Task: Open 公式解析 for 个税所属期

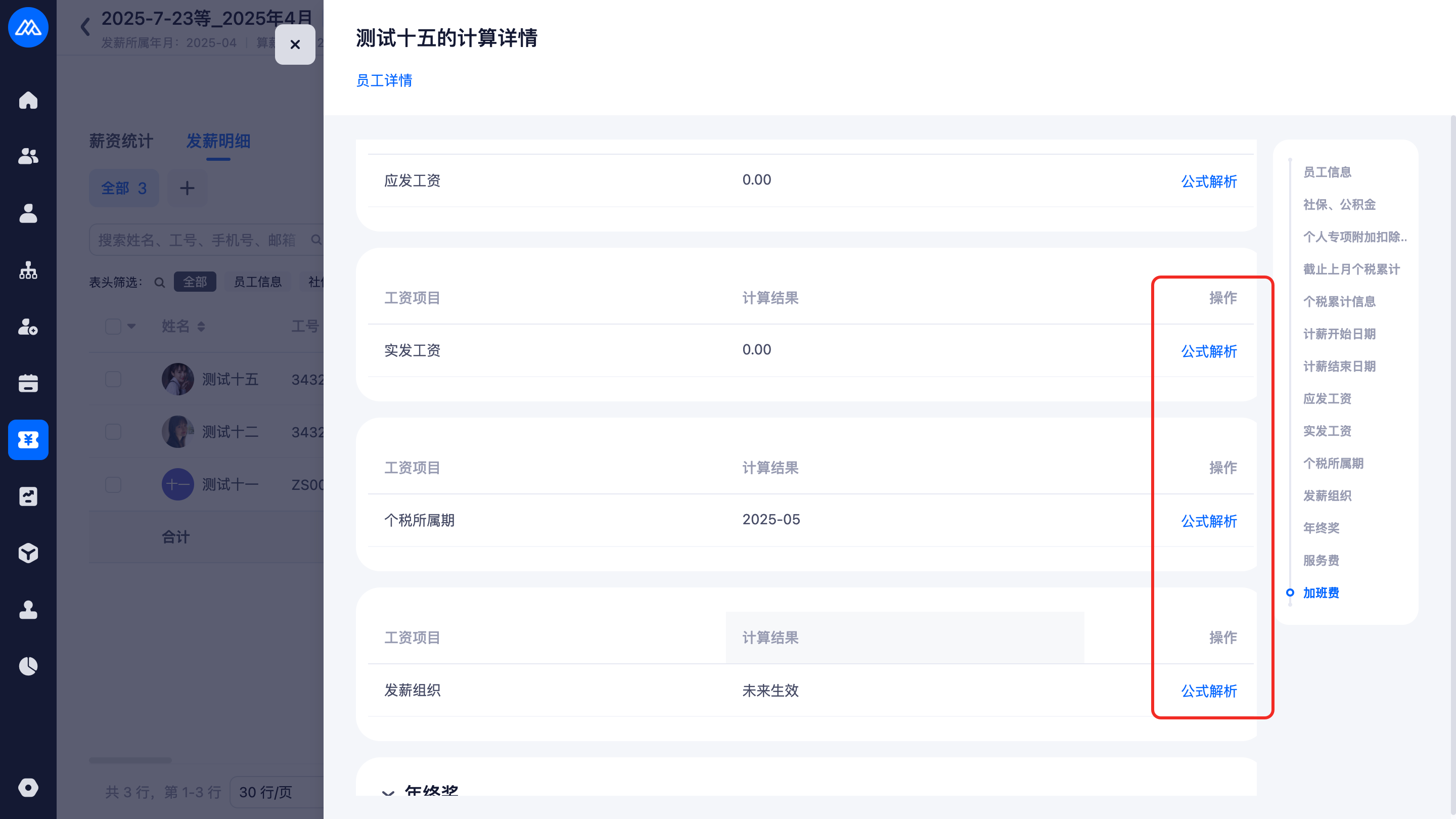Action: pyautogui.click(x=1209, y=521)
